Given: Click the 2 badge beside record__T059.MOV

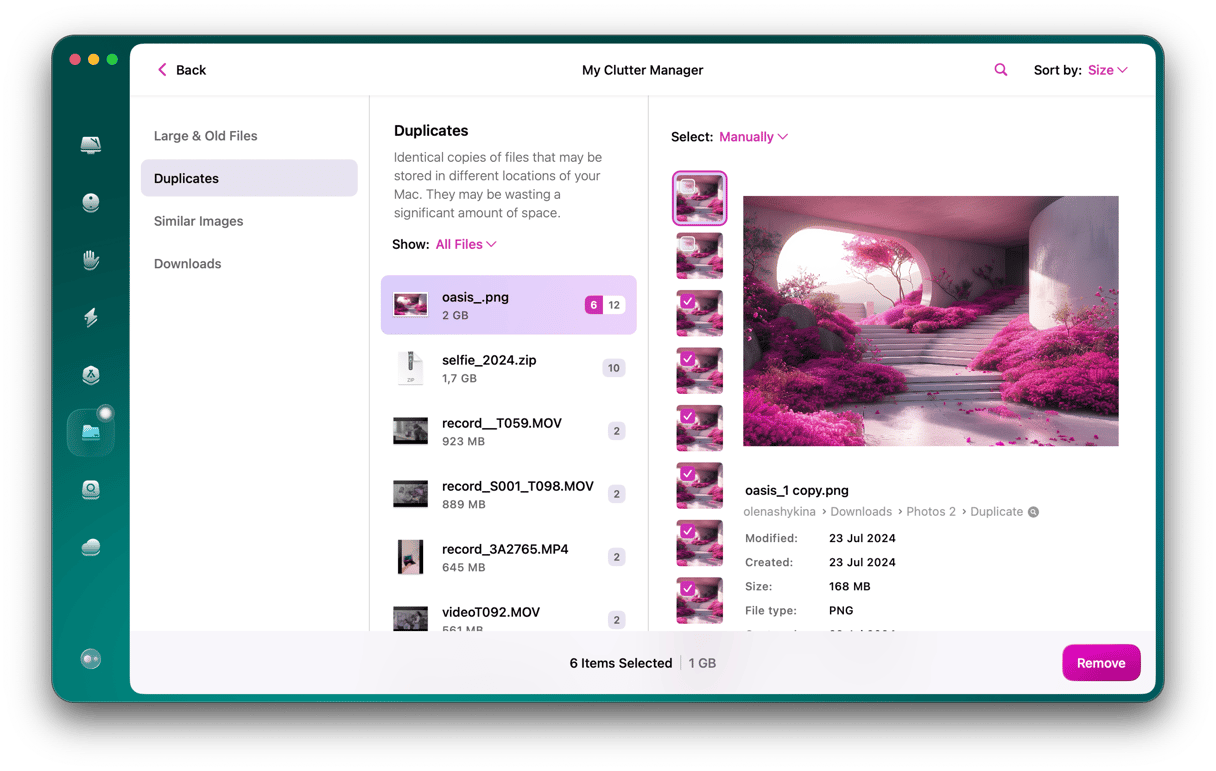Looking at the screenshot, I should [617, 431].
